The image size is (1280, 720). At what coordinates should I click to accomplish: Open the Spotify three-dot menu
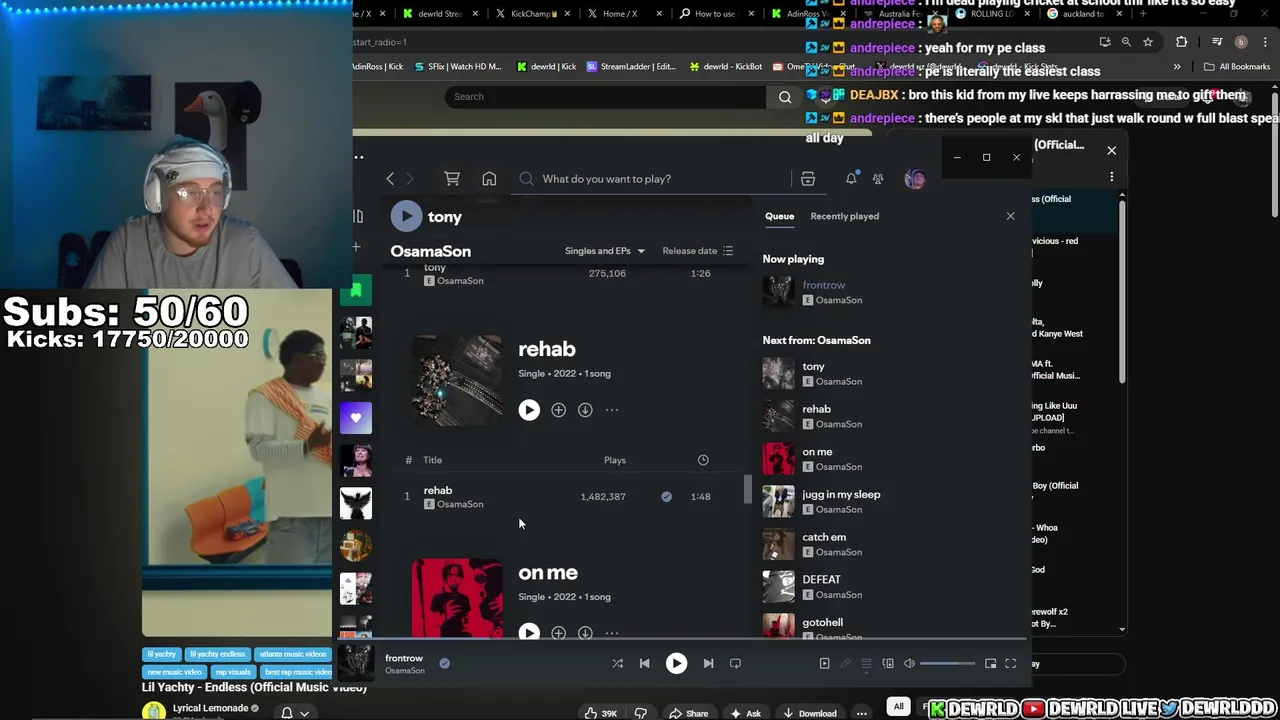point(359,157)
